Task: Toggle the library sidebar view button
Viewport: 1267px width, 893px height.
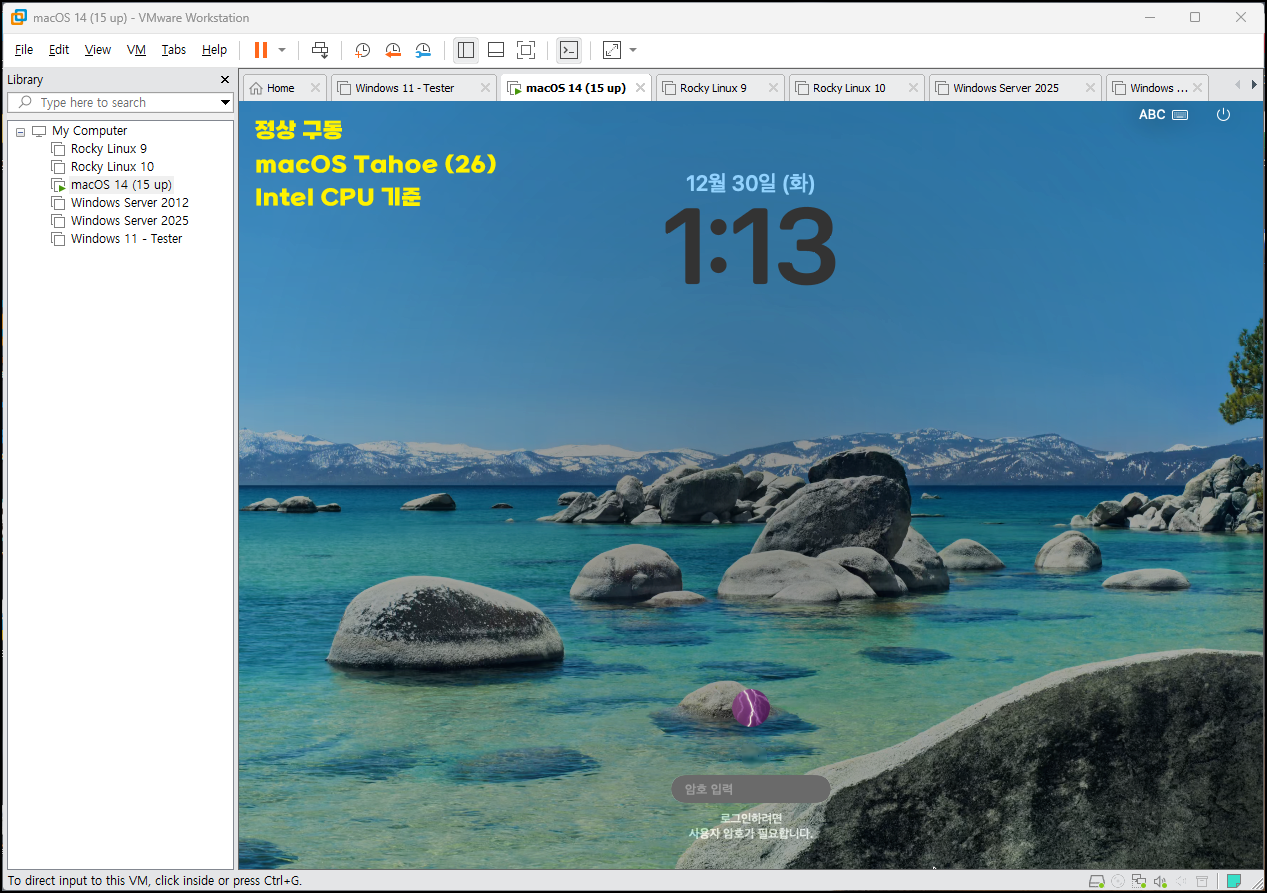Action: [466, 50]
